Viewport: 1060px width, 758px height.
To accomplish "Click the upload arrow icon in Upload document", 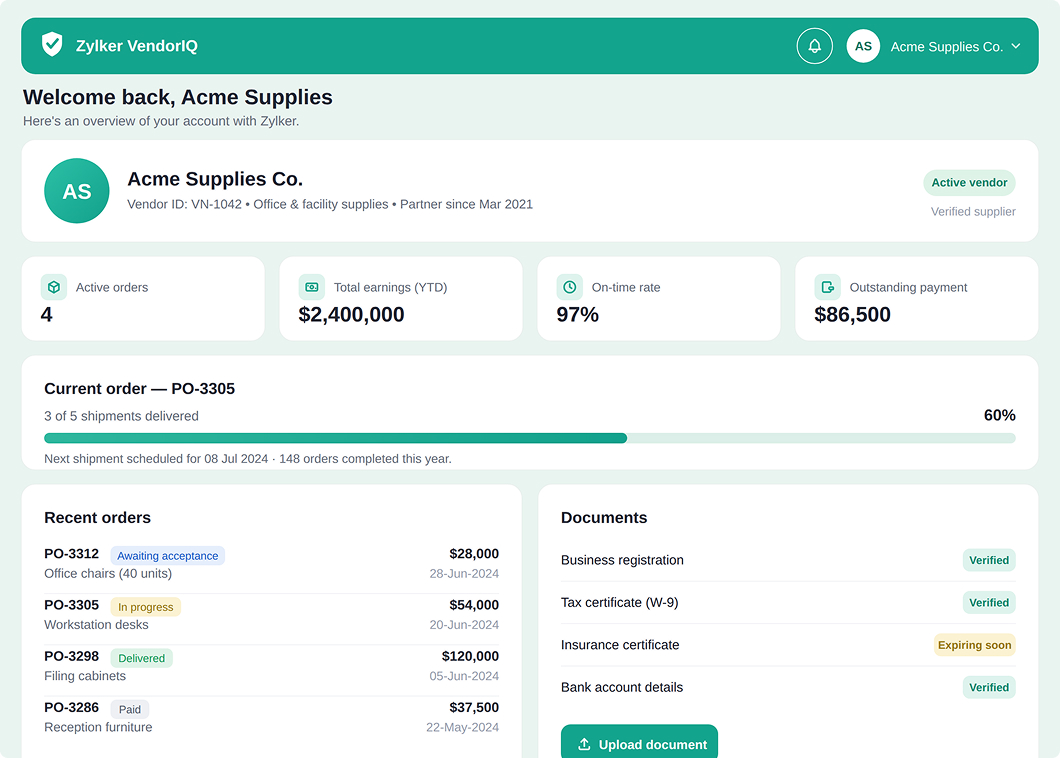I will (x=584, y=744).
